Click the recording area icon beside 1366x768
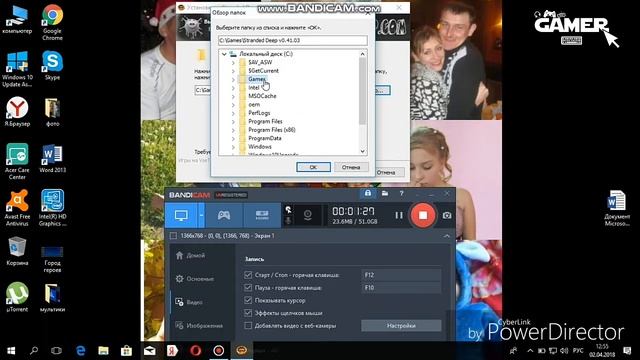This screenshot has width=640, height=360. [x=173, y=236]
